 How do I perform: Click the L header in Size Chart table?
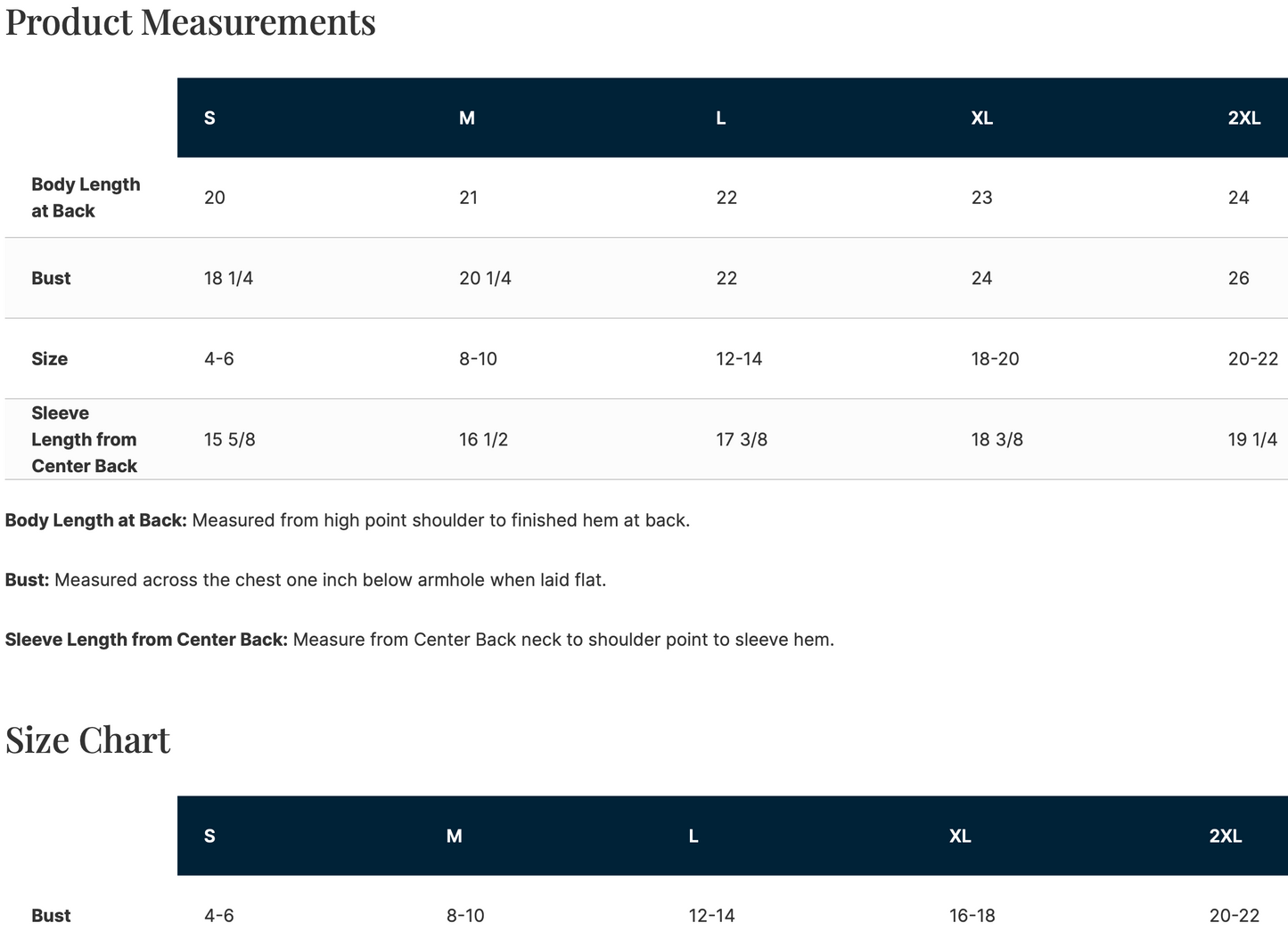click(x=693, y=837)
